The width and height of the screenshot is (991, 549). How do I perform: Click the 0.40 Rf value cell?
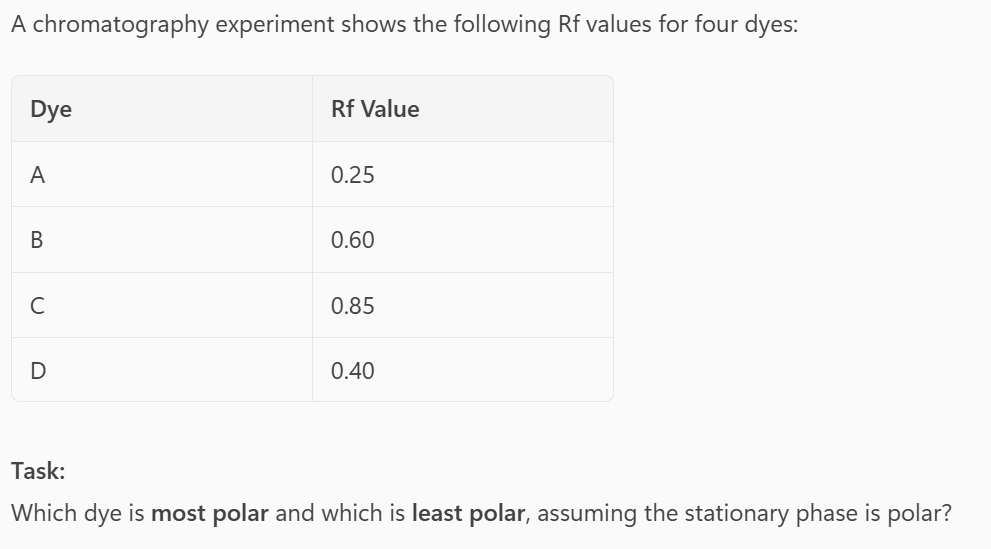353,371
